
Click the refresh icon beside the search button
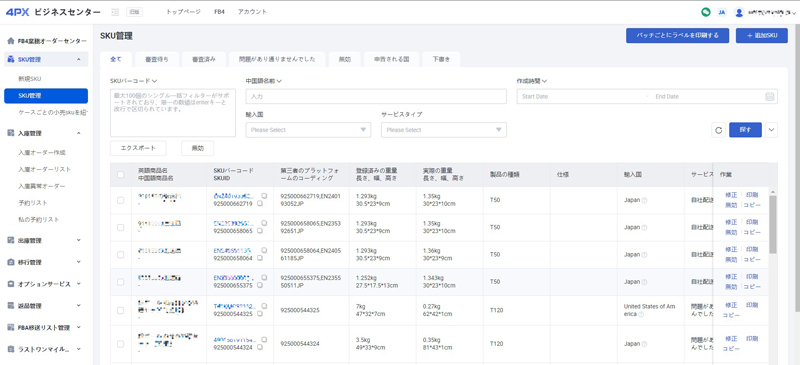pos(718,130)
